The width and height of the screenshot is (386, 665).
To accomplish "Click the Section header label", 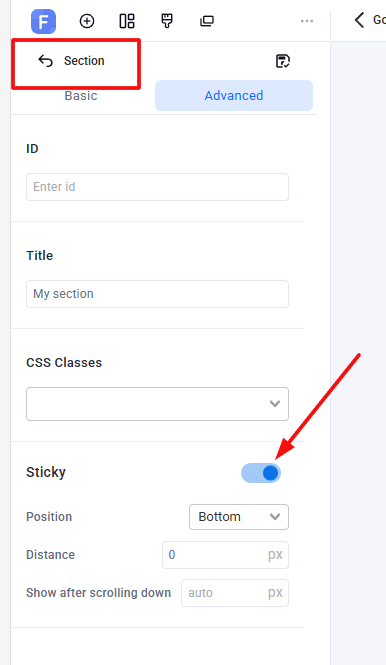I will [x=84, y=61].
